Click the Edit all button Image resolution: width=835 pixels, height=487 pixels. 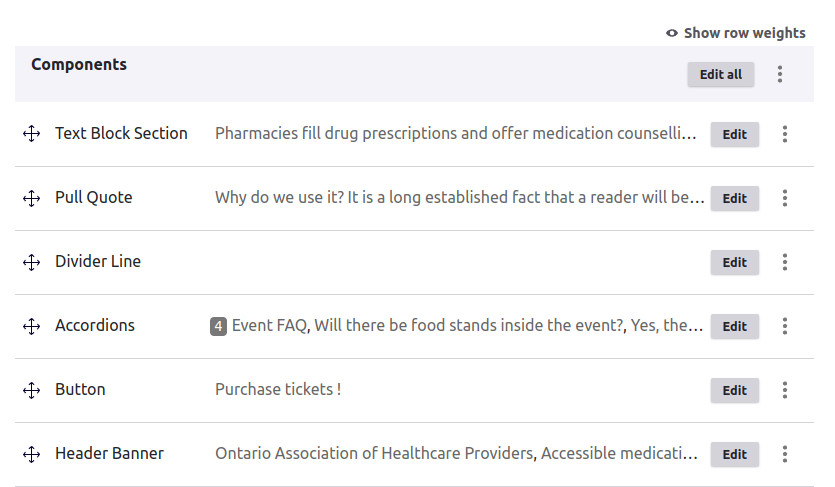(x=721, y=75)
